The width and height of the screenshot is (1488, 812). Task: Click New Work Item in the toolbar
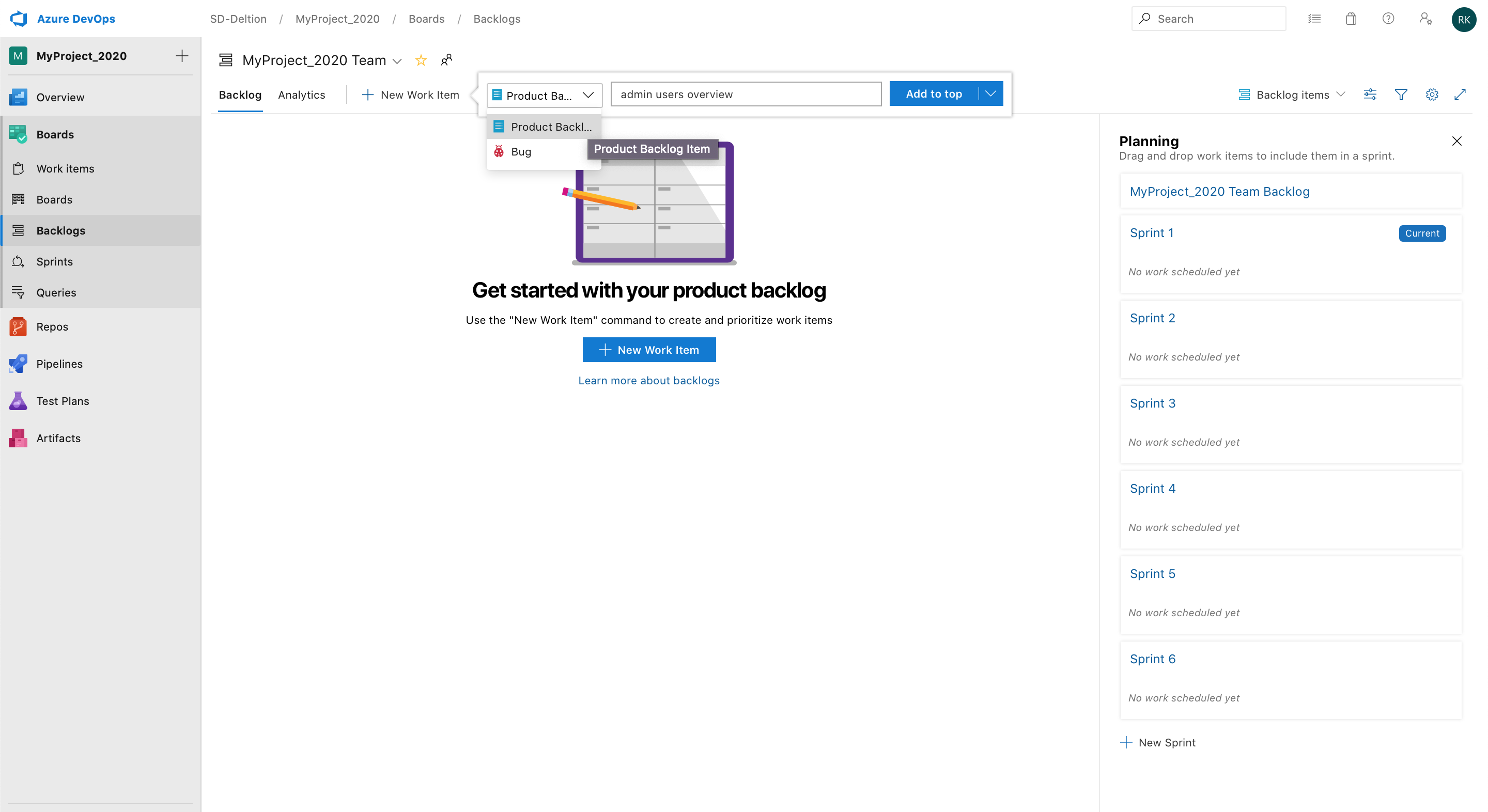[x=410, y=95]
